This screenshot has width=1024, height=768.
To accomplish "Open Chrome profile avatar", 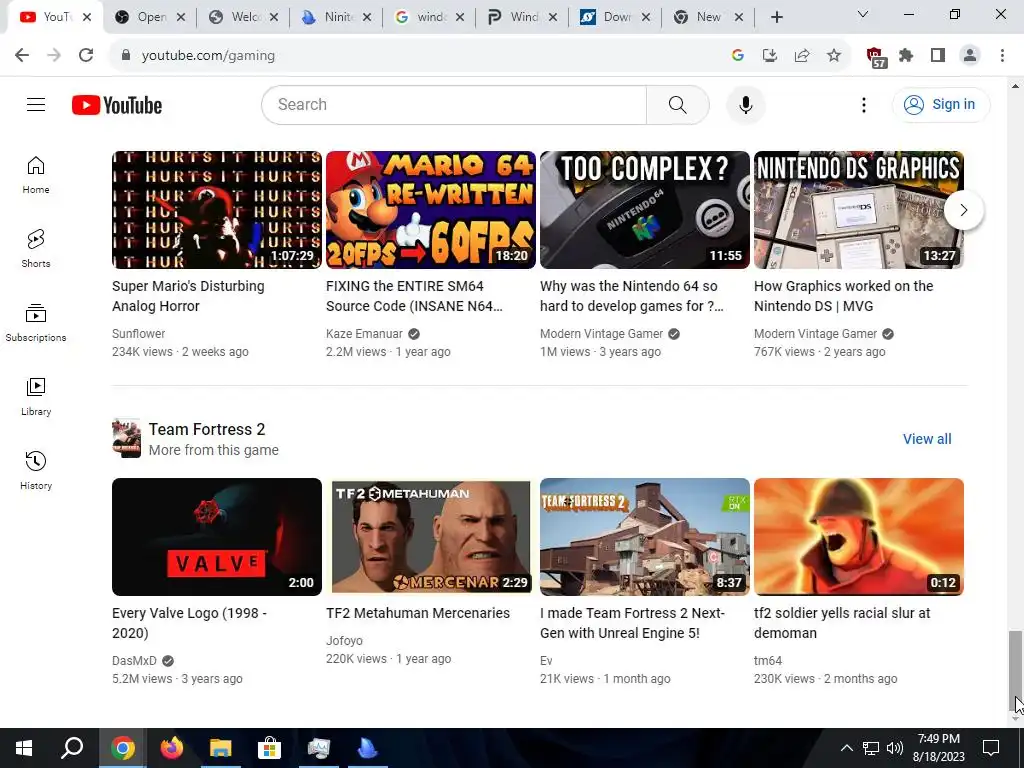I will click(x=970, y=56).
